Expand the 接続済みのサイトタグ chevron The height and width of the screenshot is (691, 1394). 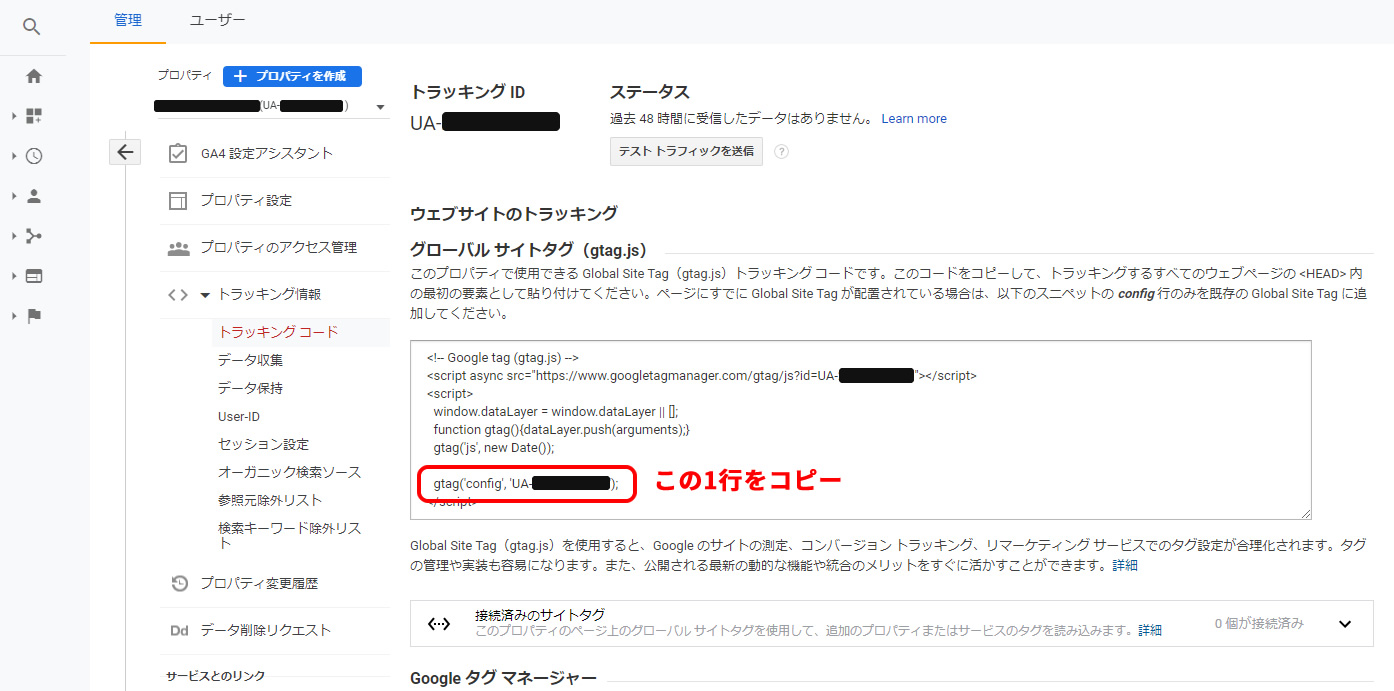(x=1345, y=624)
